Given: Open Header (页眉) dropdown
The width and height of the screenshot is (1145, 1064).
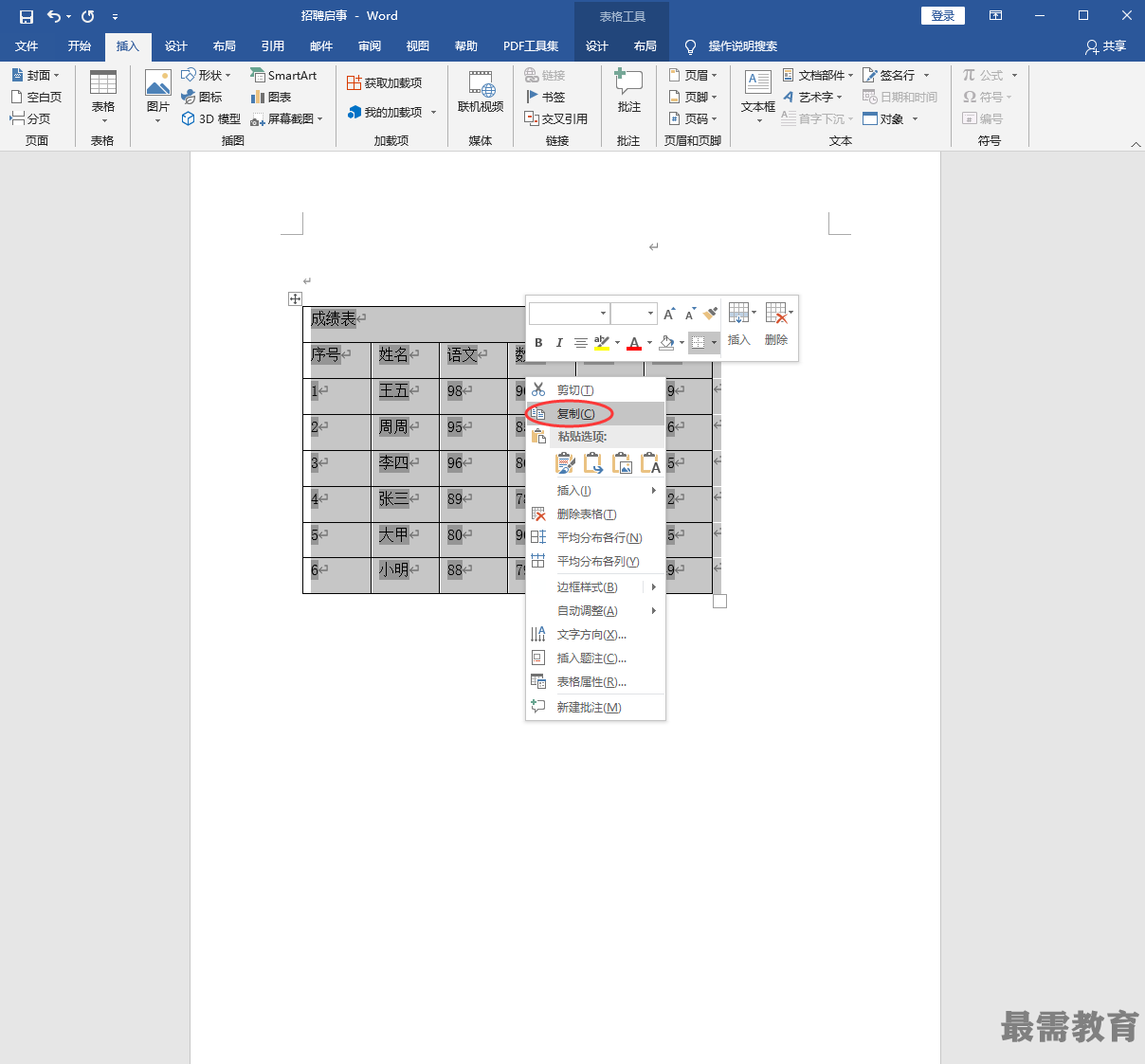Looking at the screenshot, I should [693, 75].
